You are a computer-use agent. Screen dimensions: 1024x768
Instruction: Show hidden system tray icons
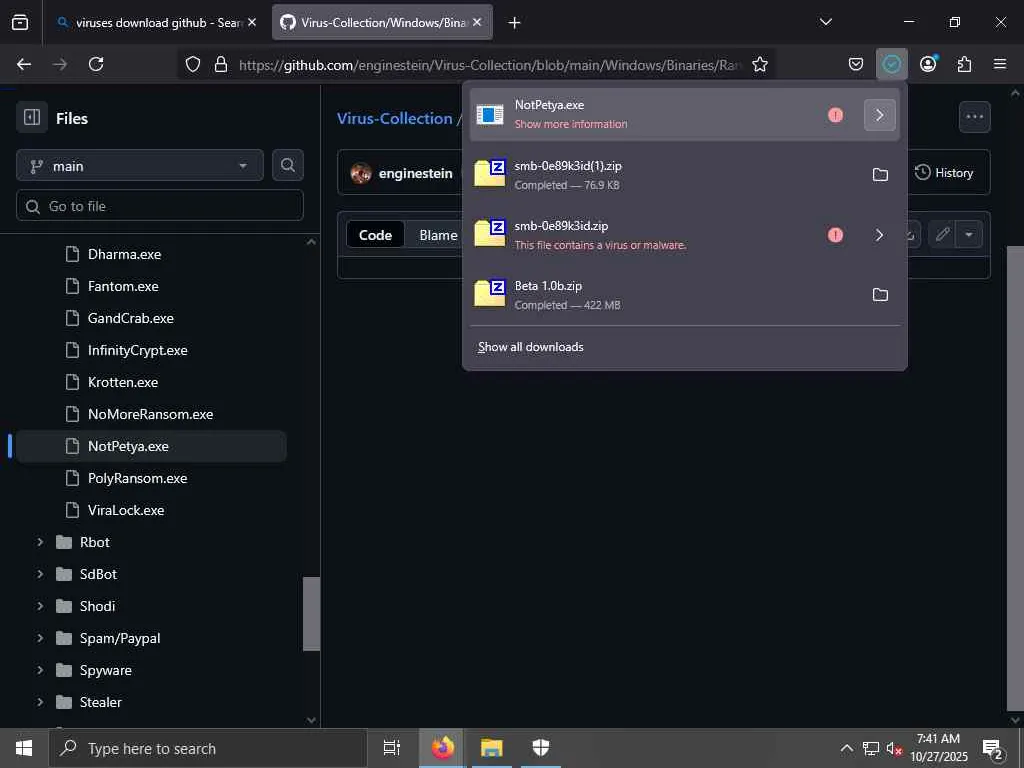coord(846,748)
